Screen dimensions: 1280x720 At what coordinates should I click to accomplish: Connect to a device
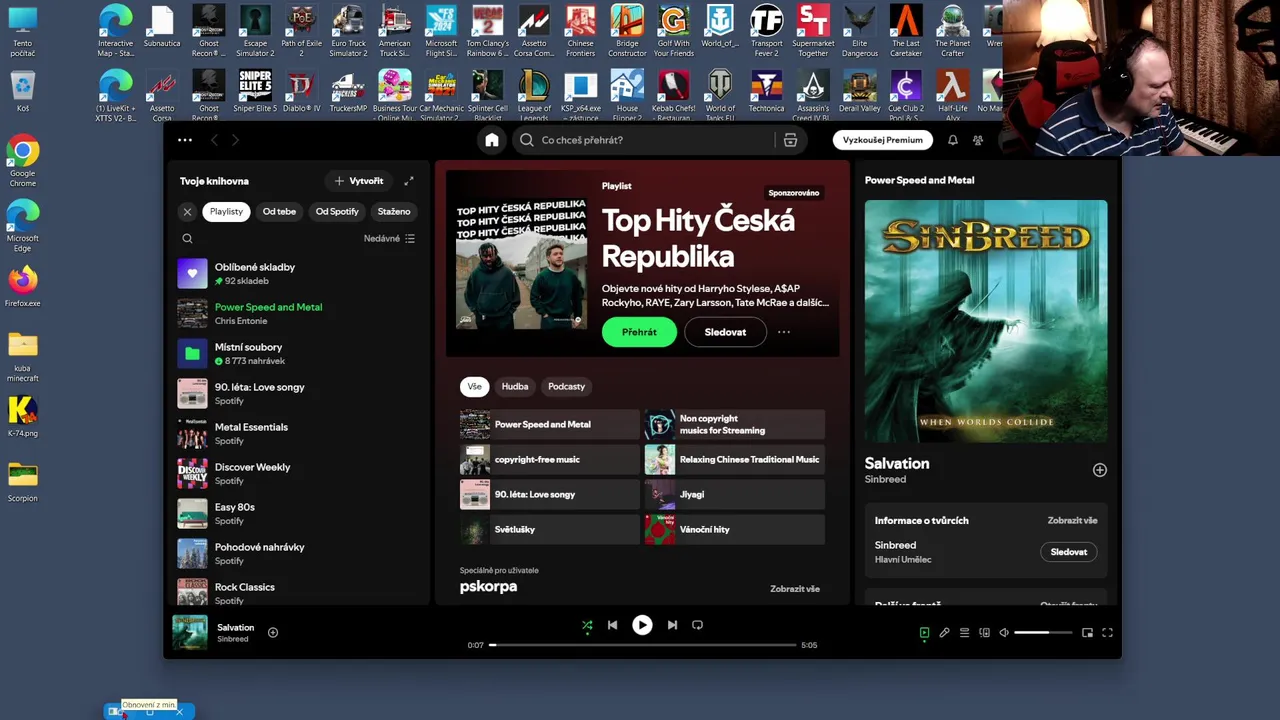984,633
